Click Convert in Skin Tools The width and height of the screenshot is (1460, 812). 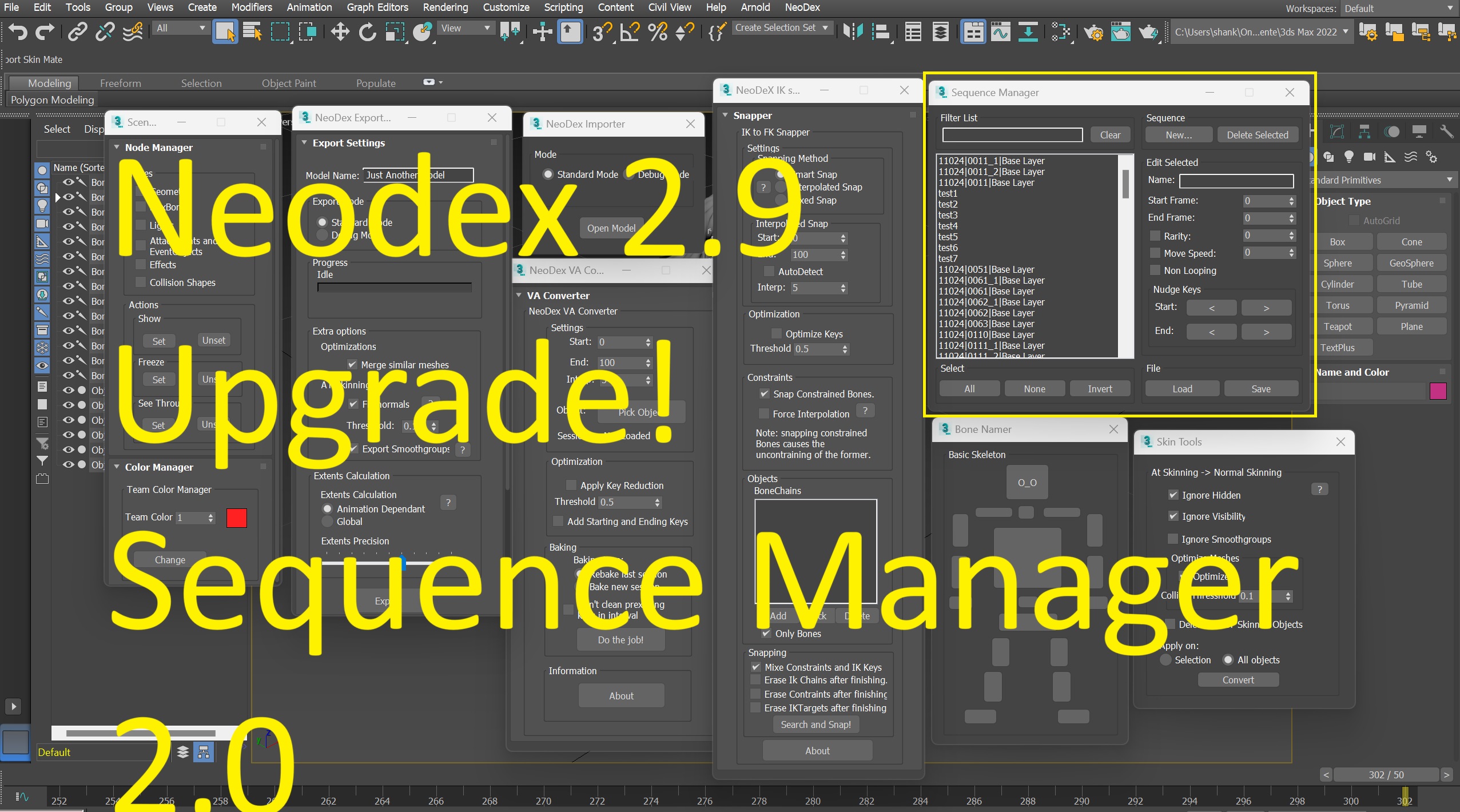coord(1238,679)
